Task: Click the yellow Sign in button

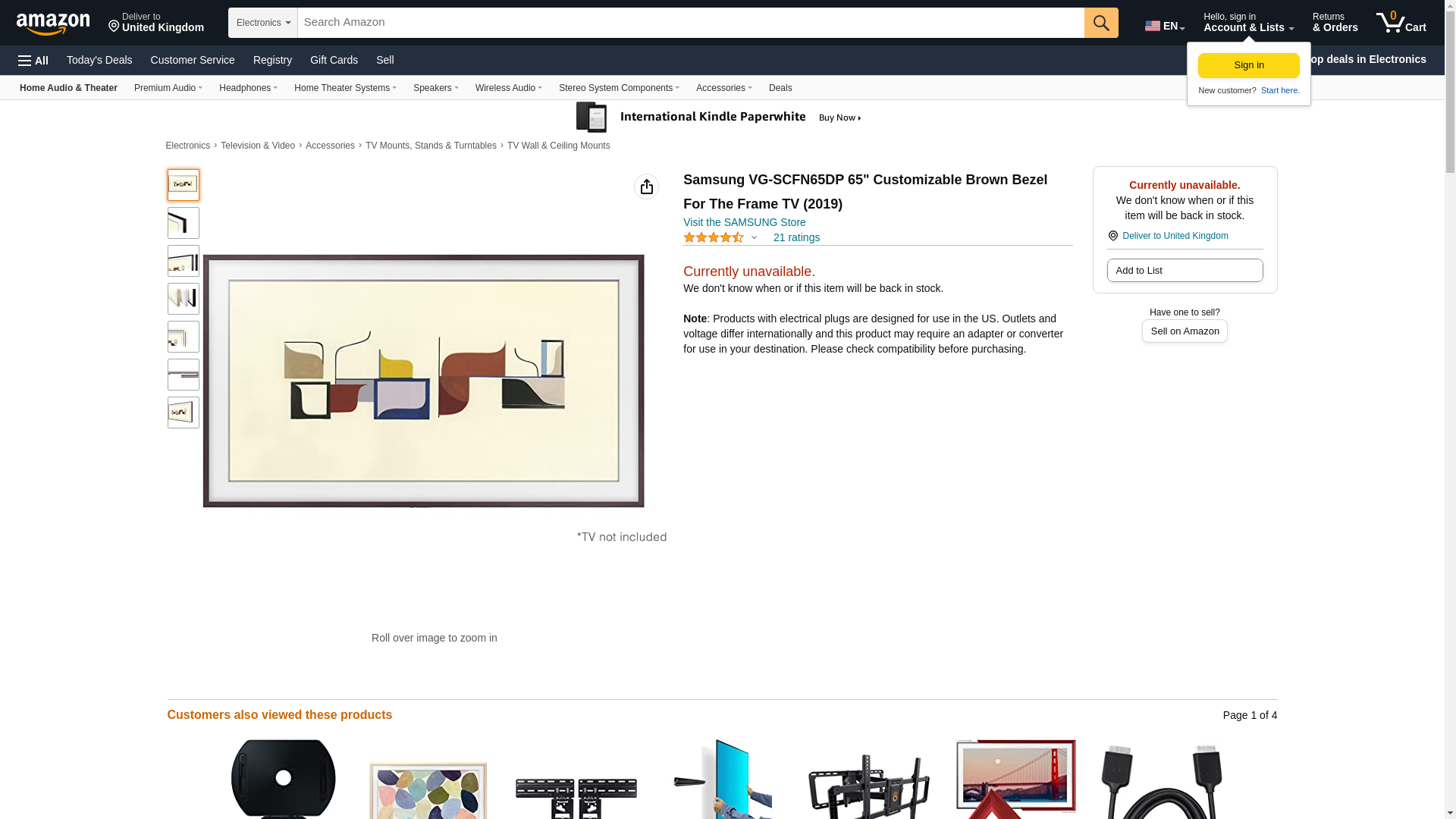Action: [x=1248, y=66]
